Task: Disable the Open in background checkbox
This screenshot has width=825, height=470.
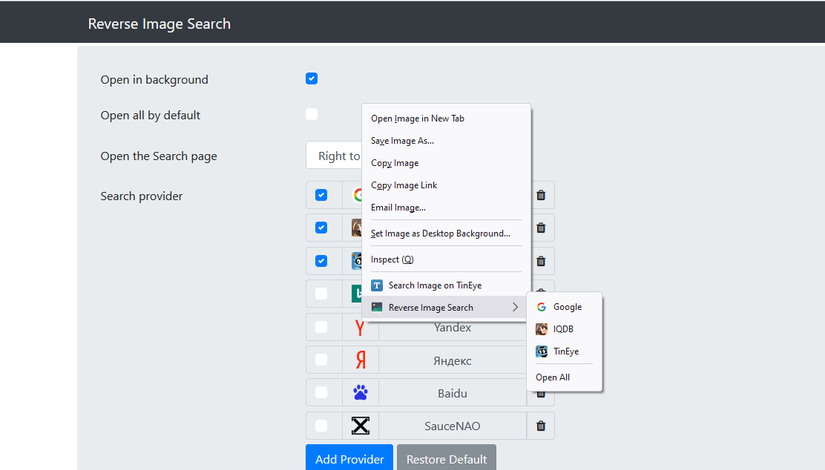Action: coord(312,79)
